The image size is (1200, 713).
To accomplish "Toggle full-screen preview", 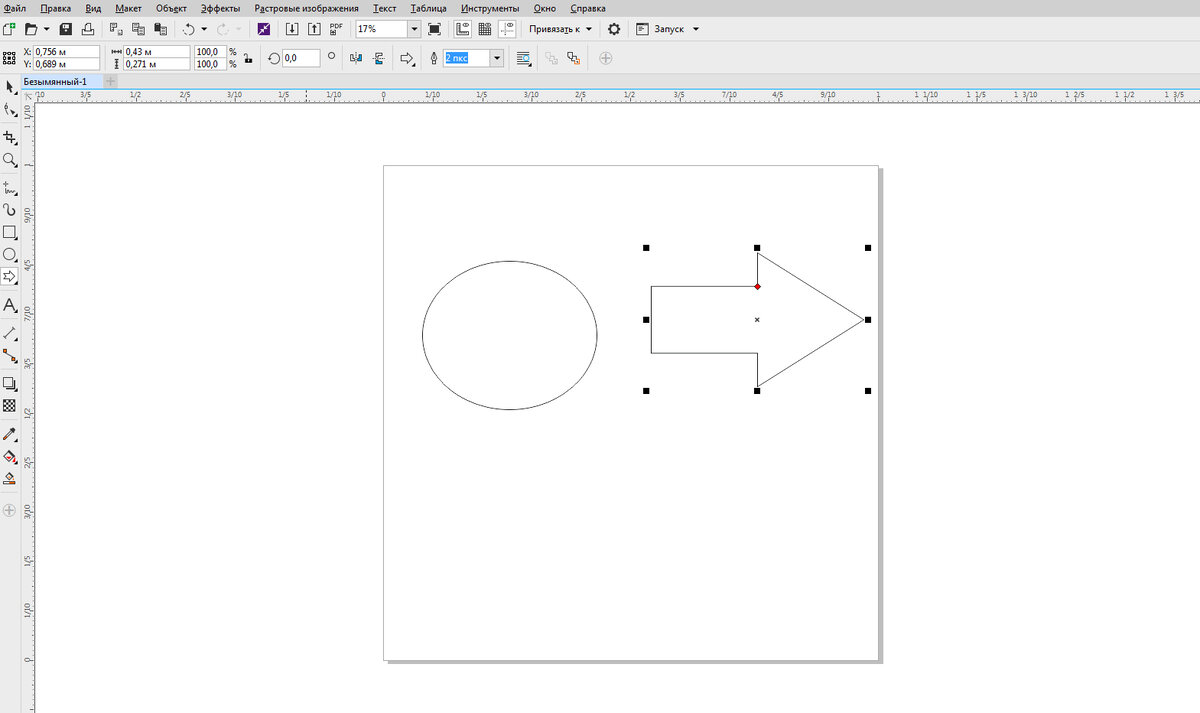I will click(x=434, y=29).
